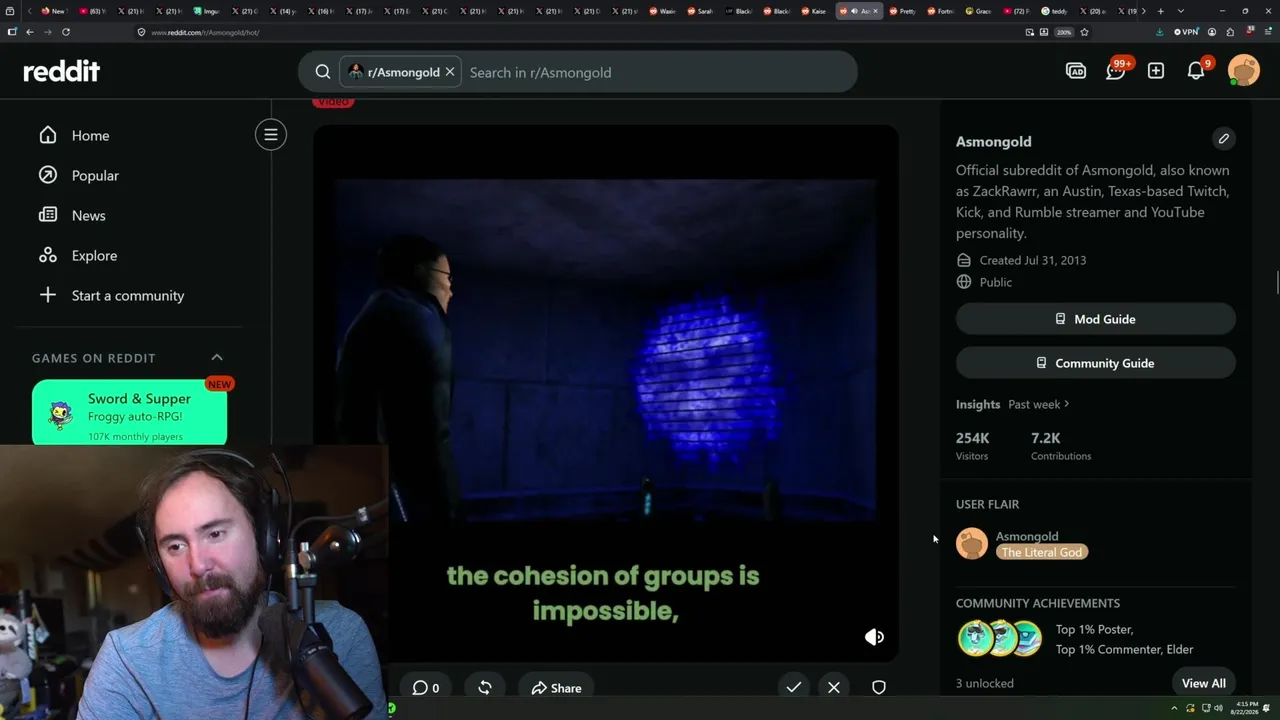This screenshot has width=1280, height=720.
Task: Open the Community Guide
Action: point(1096,363)
